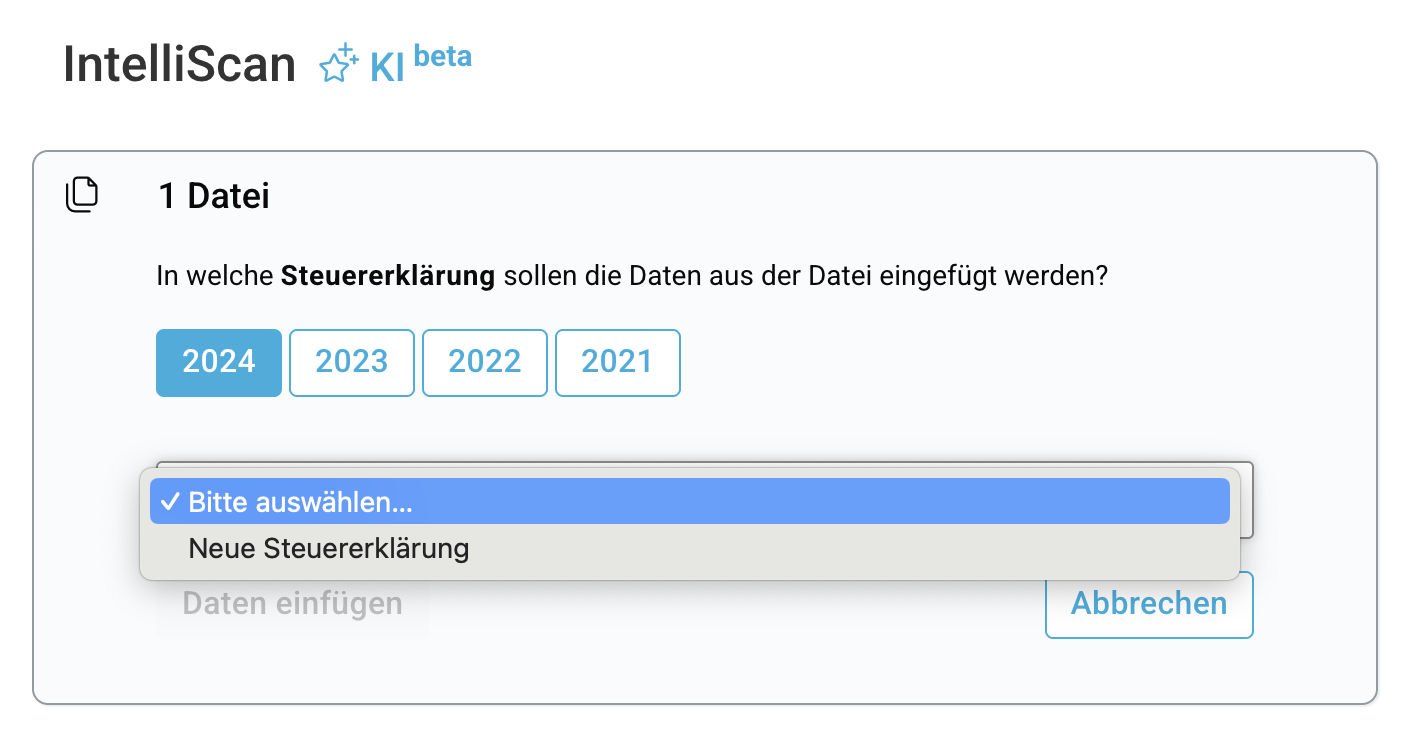Image resolution: width=1420 pixels, height=756 pixels.
Task: Click the checkmark next to Bitte auswählen
Action: [x=169, y=503]
